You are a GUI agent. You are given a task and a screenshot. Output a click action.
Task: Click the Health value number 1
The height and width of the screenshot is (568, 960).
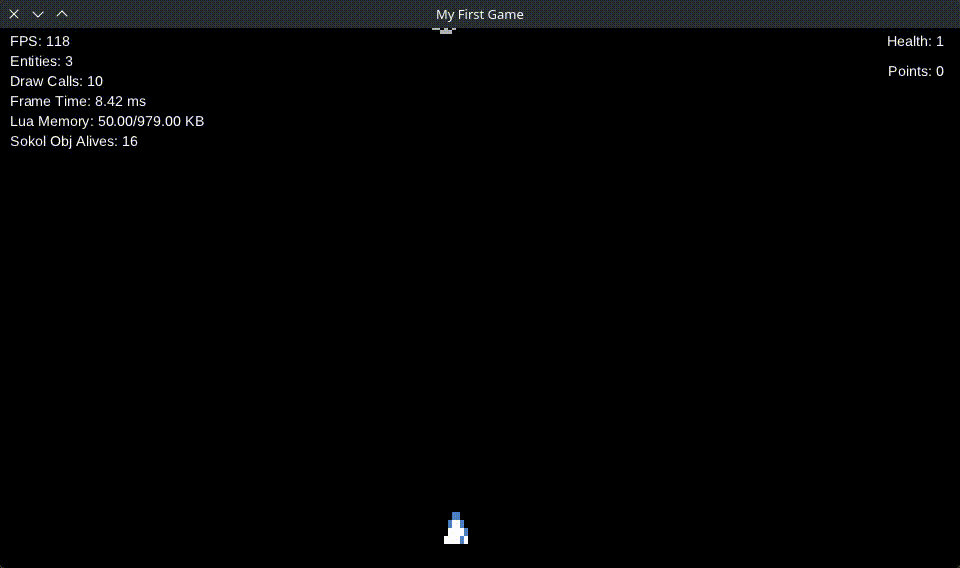pyautogui.click(x=940, y=41)
